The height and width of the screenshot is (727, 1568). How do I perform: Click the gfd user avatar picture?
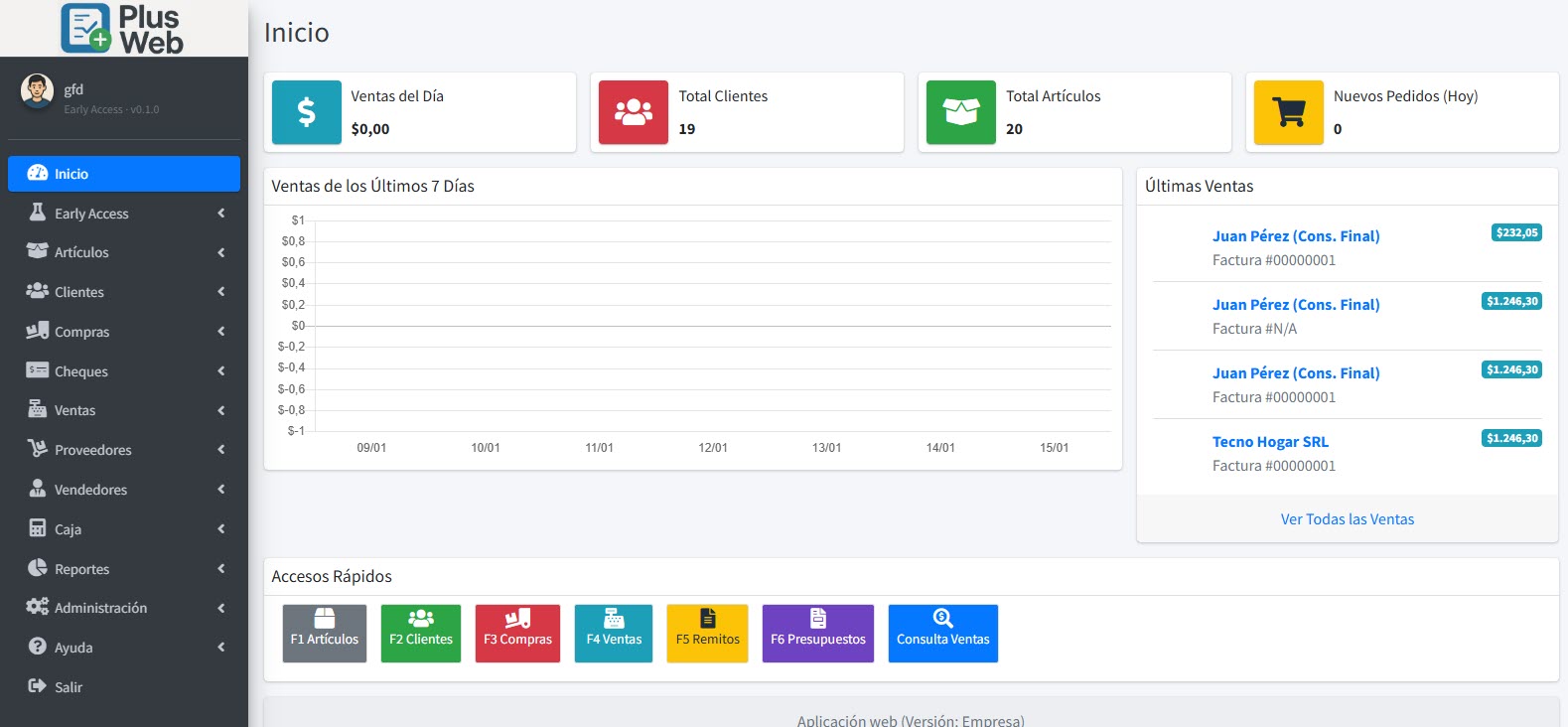[38, 91]
